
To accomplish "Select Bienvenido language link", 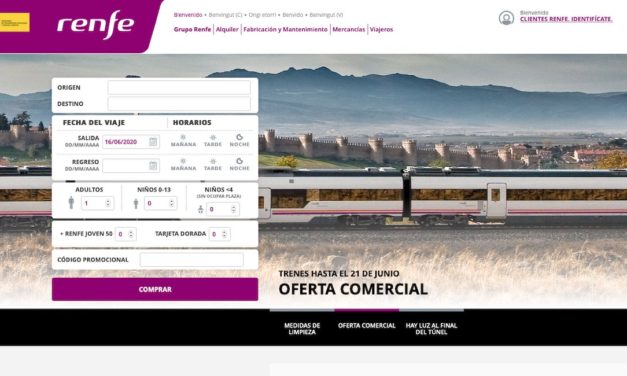I will pos(188,15).
